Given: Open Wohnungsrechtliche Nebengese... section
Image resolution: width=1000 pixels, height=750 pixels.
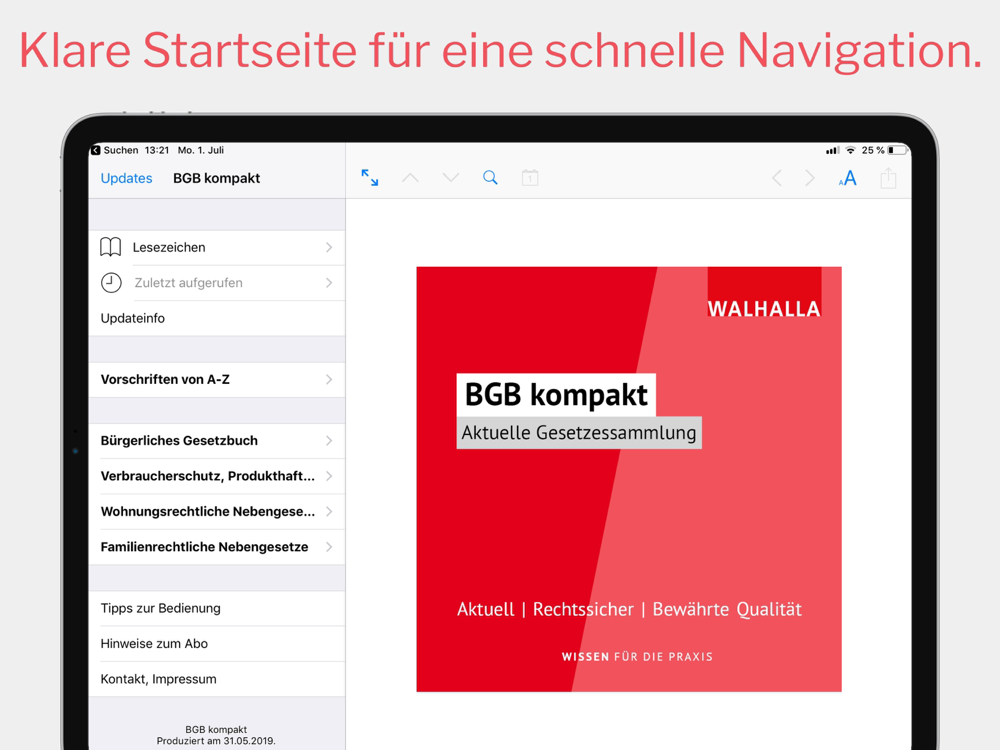Looking at the screenshot, I should click(217, 511).
